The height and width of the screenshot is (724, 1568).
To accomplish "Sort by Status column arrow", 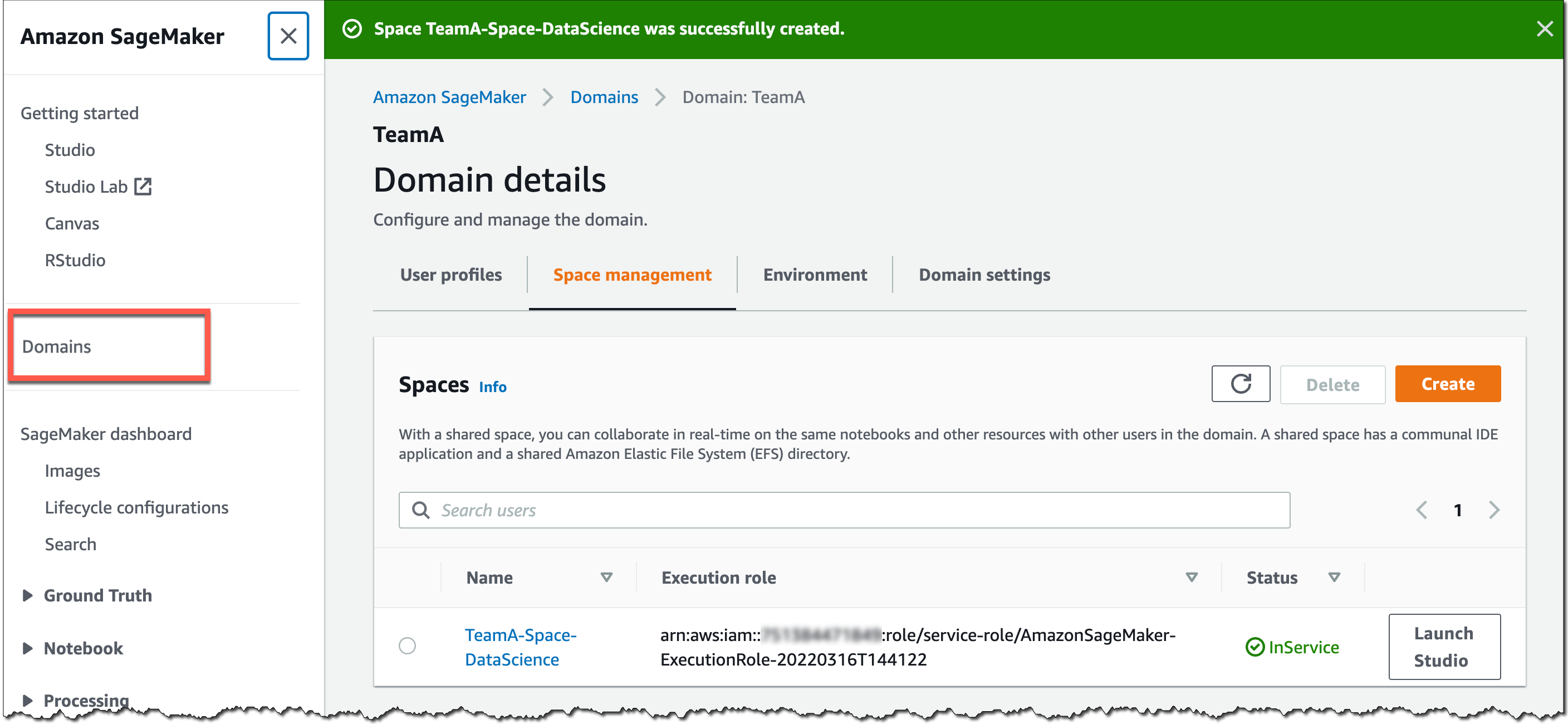I will tap(1334, 578).
